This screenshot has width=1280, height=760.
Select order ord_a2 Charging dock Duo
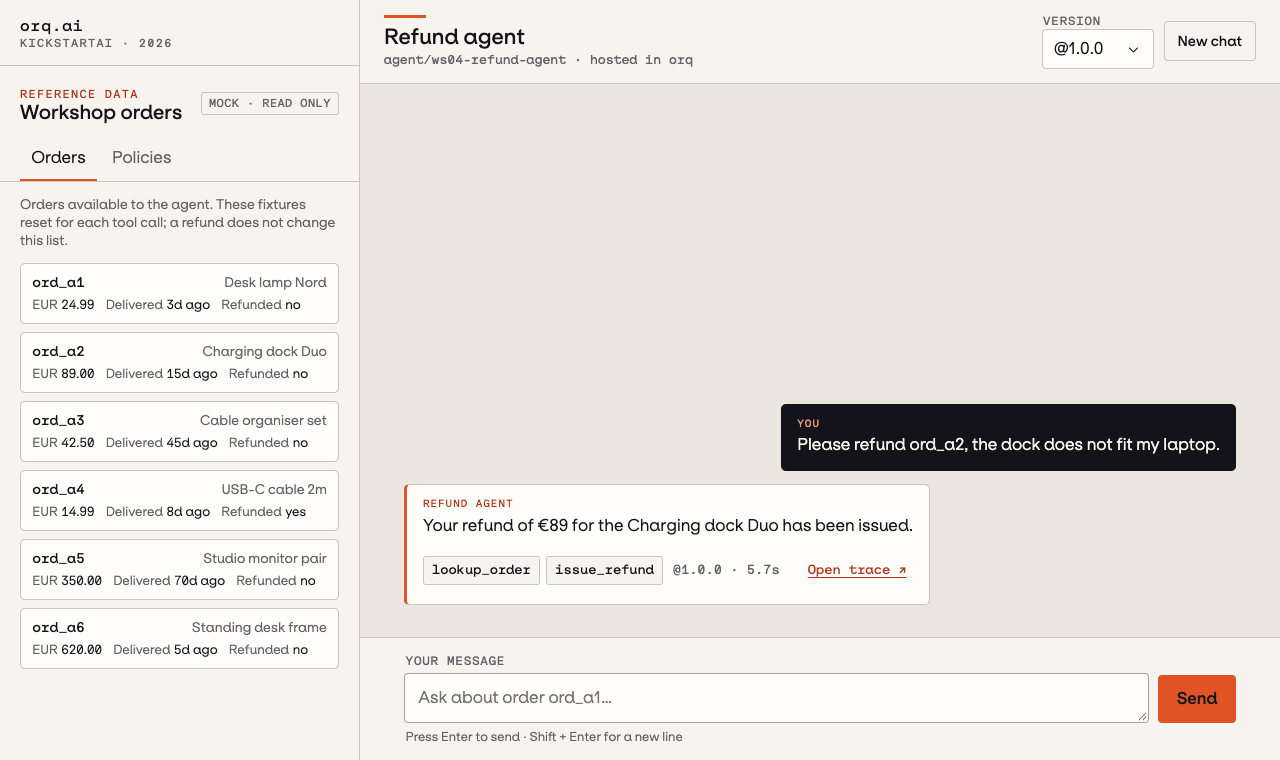179,362
